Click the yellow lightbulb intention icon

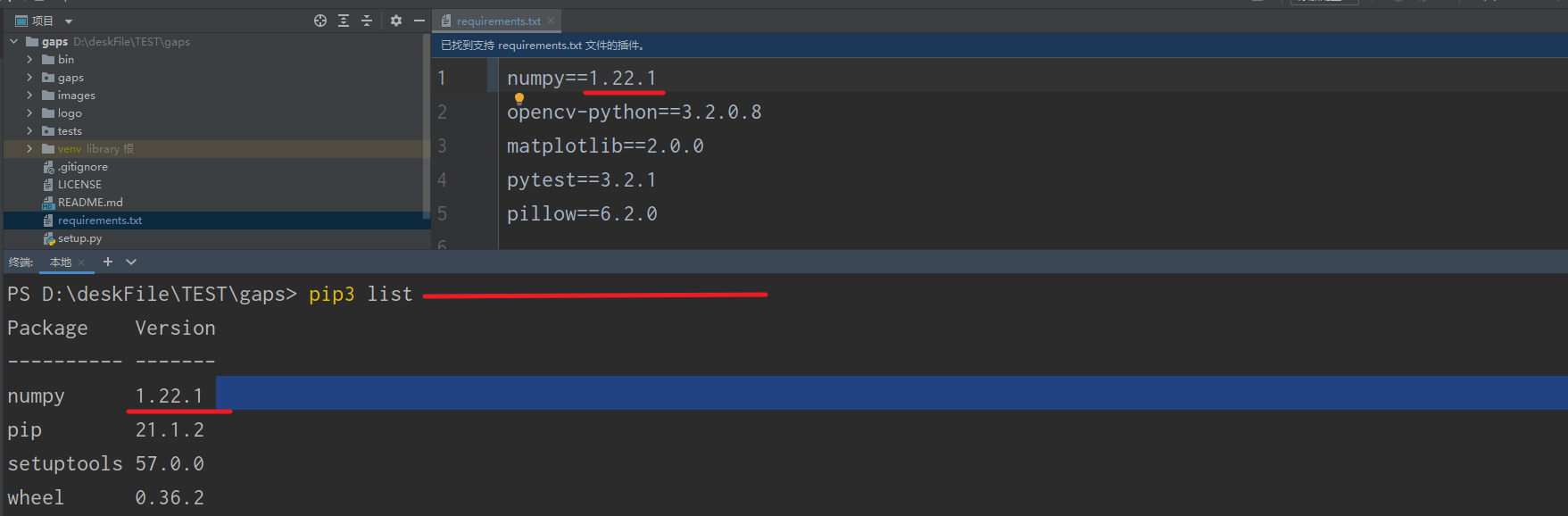519,99
